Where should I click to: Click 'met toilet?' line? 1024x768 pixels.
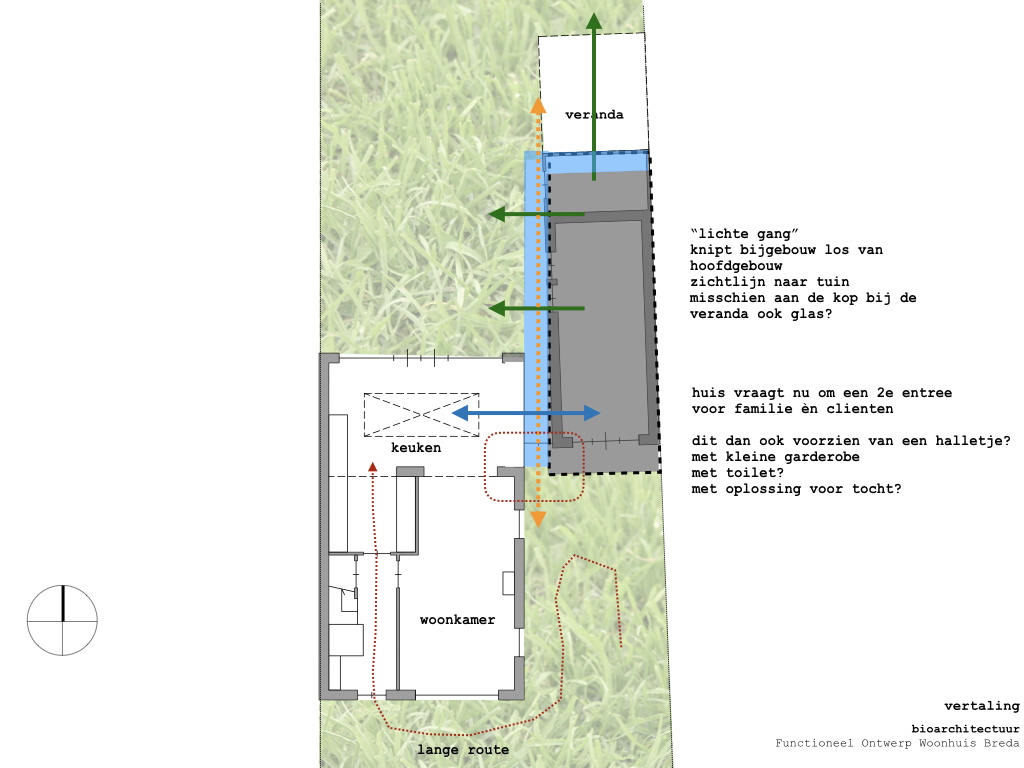click(737, 473)
